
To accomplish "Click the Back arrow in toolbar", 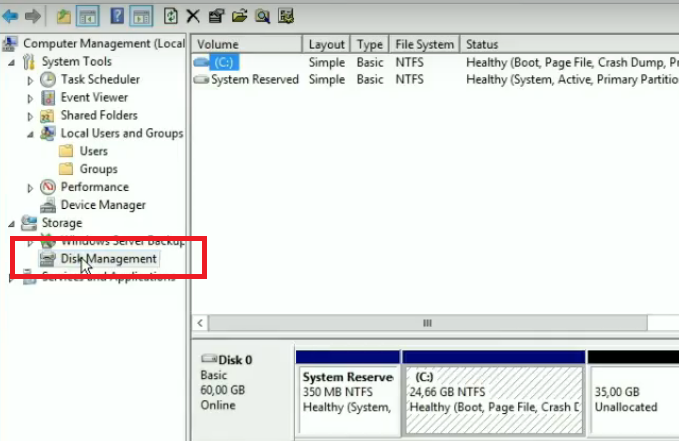I will point(11,16).
